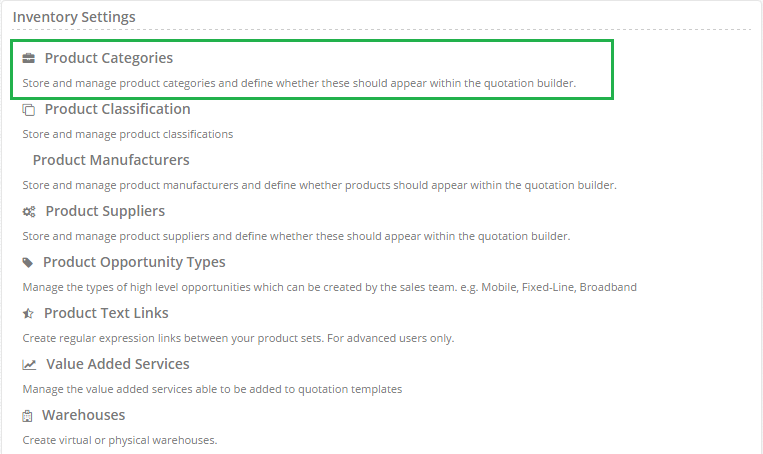Screen dimensions: 763x454
Task: Select Product Opportunity Types
Action: tap(134, 262)
